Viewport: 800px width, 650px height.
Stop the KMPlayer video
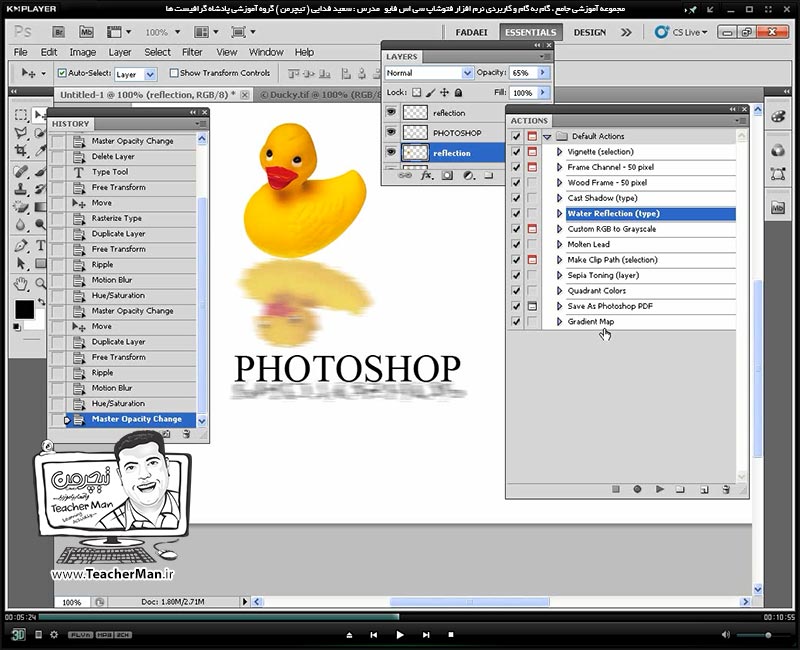(451, 635)
